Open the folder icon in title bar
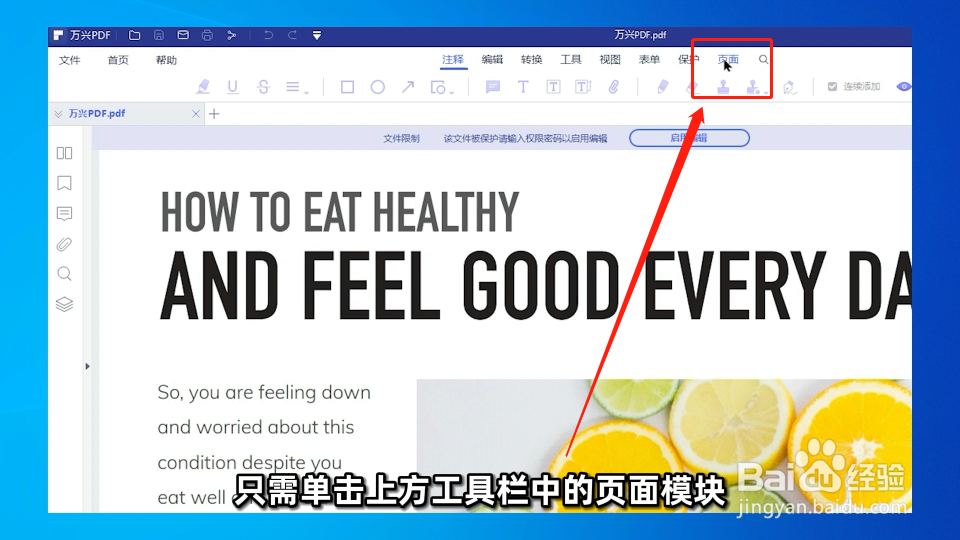This screenshot has width=960, height=540. pyautogui.click(x=134, y=36)
